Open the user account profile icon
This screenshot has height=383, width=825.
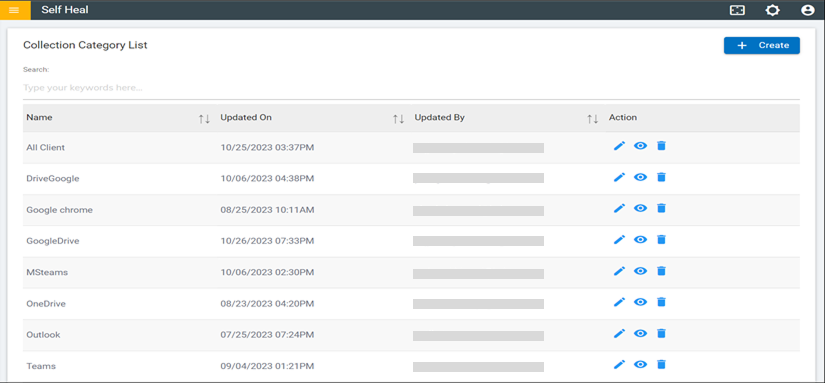pos(808,10)
